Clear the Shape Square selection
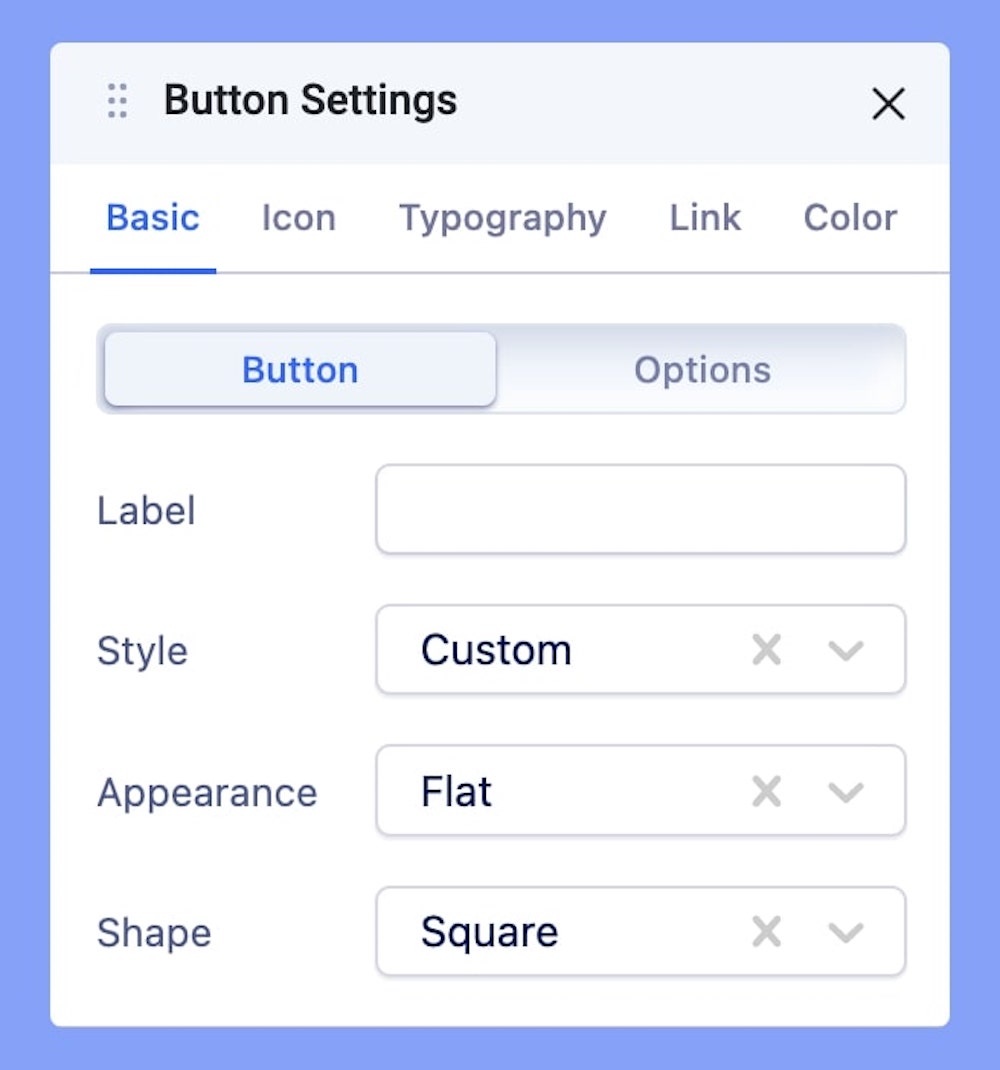The height and width of the screenshot is (1070, 1000). click(766, 932)
